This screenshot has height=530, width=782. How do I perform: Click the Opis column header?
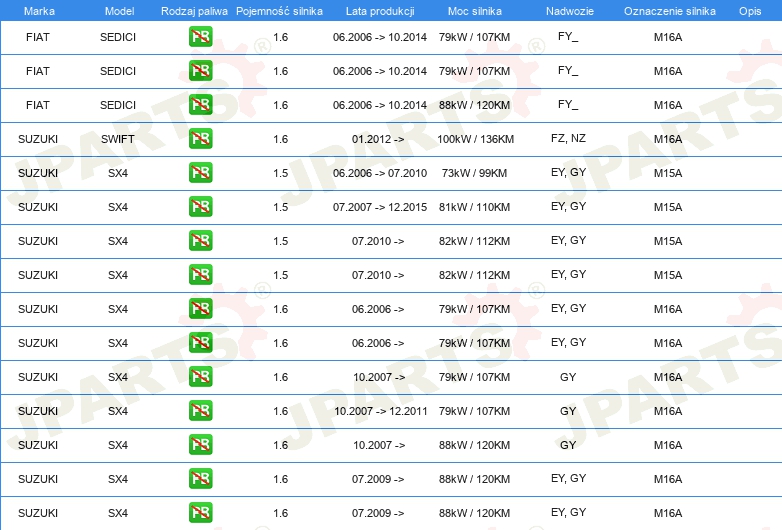click(x=749, y=10)
